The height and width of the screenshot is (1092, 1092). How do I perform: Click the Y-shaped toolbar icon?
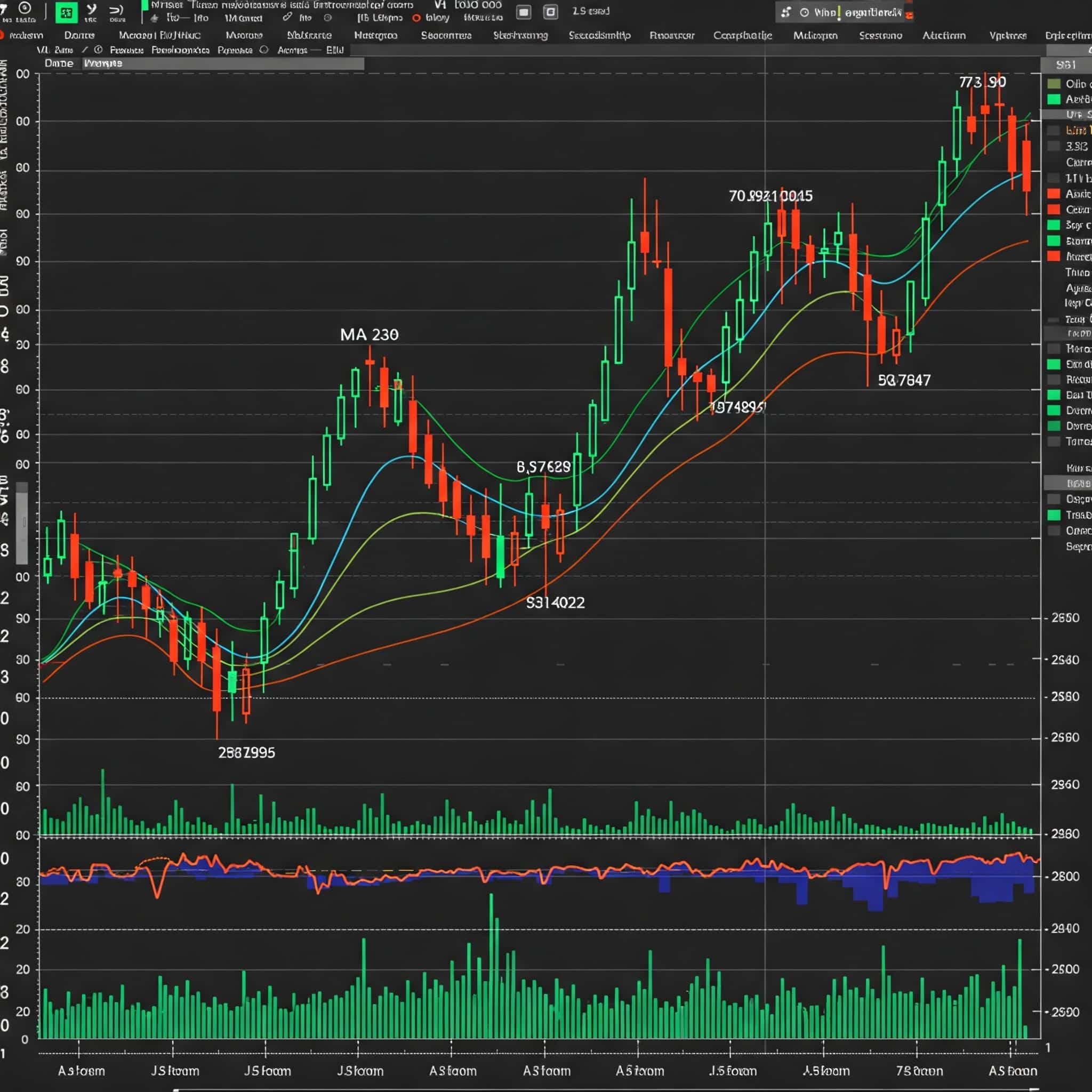pos(91,9)
